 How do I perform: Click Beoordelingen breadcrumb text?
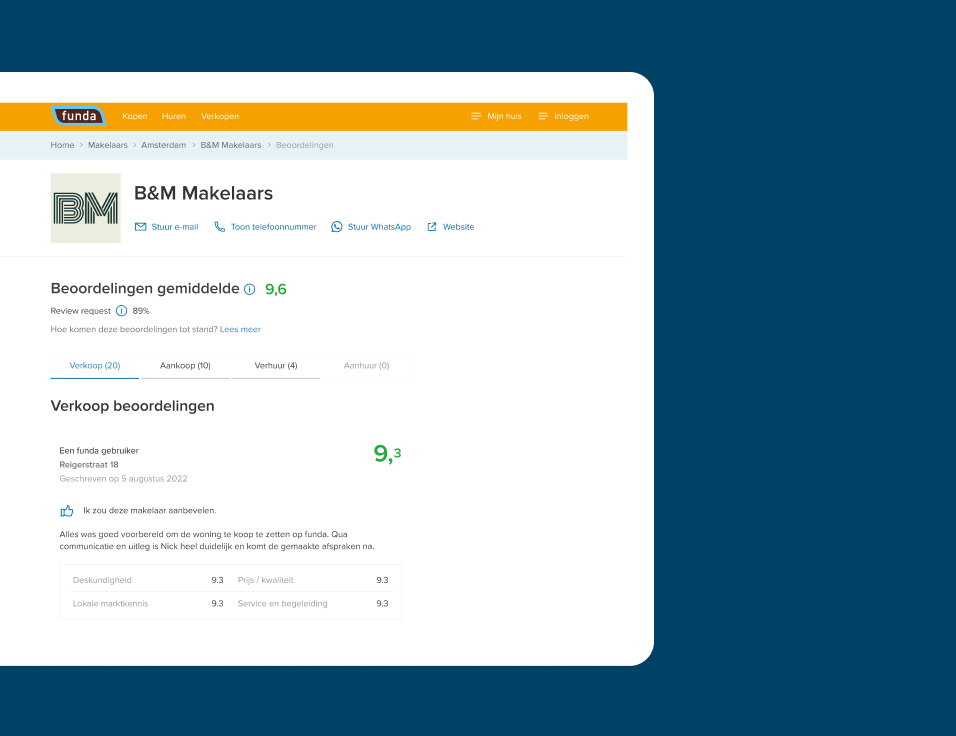pyautogui.click(x=305, y=145)
